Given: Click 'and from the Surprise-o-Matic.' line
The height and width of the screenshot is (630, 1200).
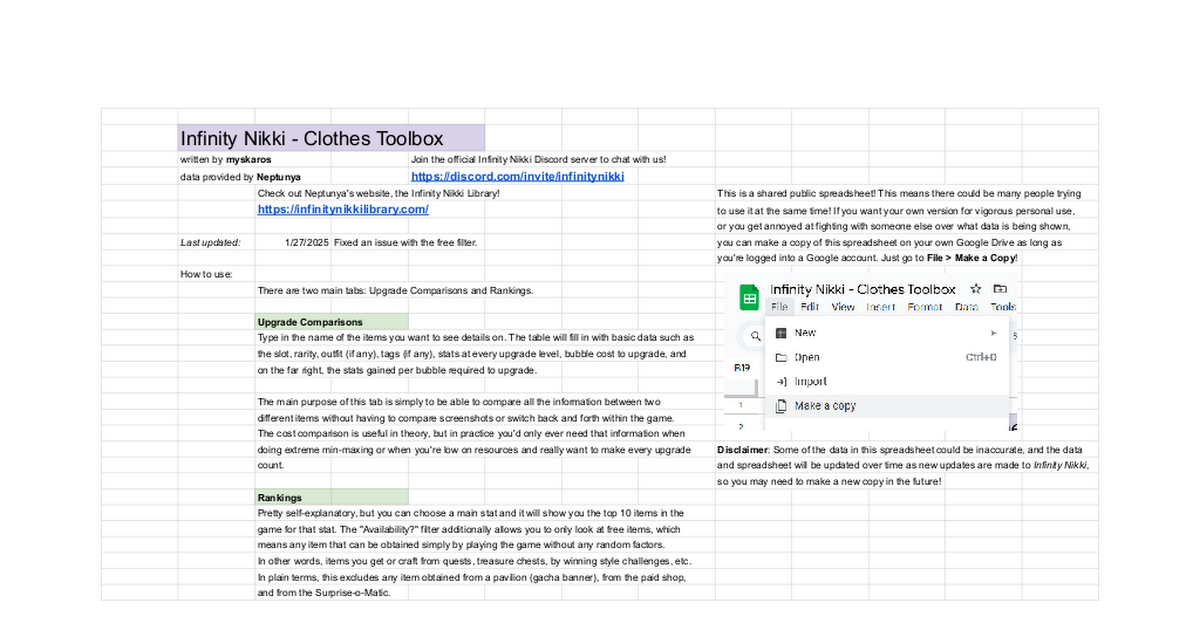Looking at the screenshot, I should 324,593.
